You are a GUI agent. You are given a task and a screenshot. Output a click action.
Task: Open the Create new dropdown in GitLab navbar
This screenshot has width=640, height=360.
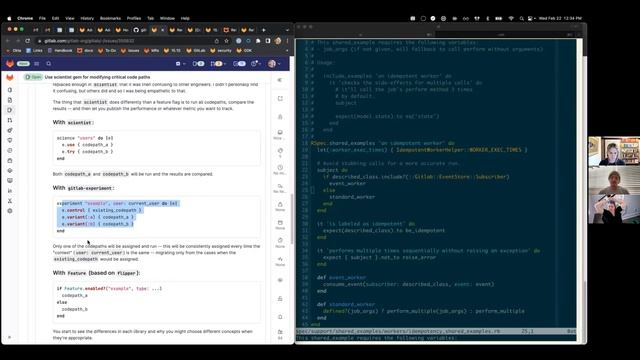180,64
